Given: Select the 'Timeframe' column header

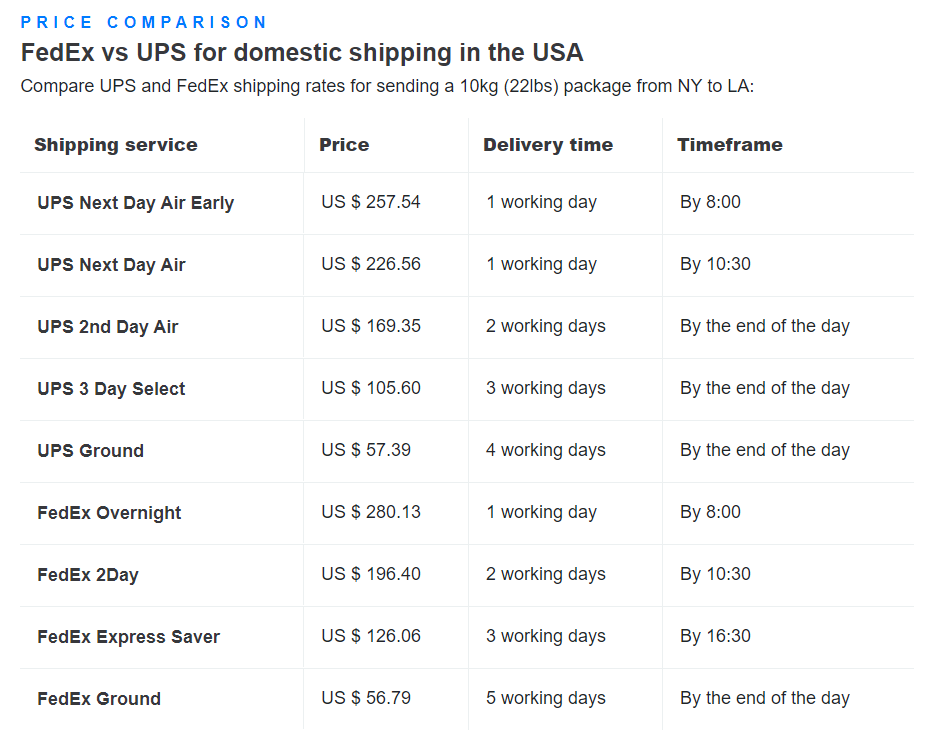Looking at the screenshot, I should (x=730, y=145).
